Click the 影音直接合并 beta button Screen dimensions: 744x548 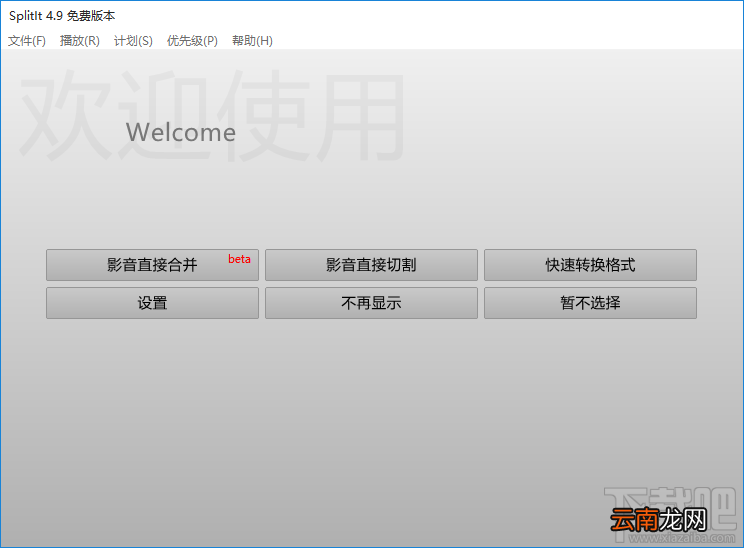tap(152, 265)
